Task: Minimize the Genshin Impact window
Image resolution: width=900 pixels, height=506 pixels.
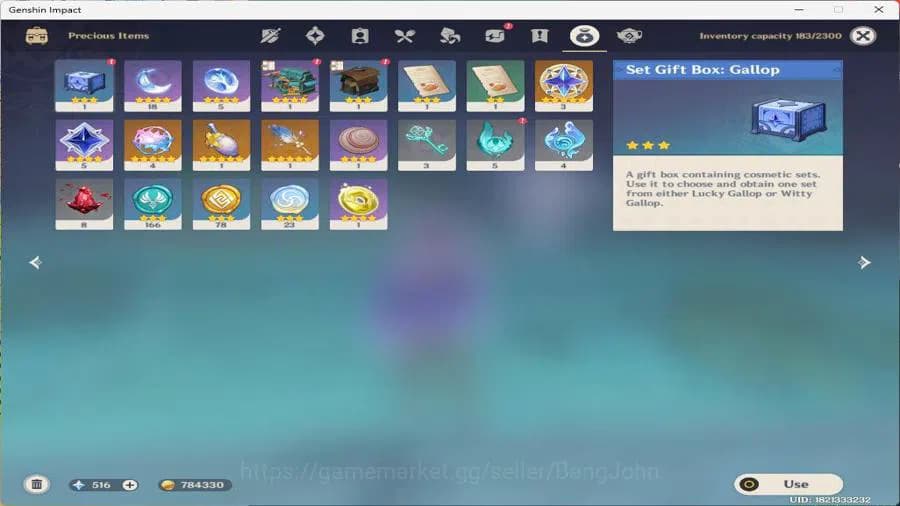Action: point(799,10)
